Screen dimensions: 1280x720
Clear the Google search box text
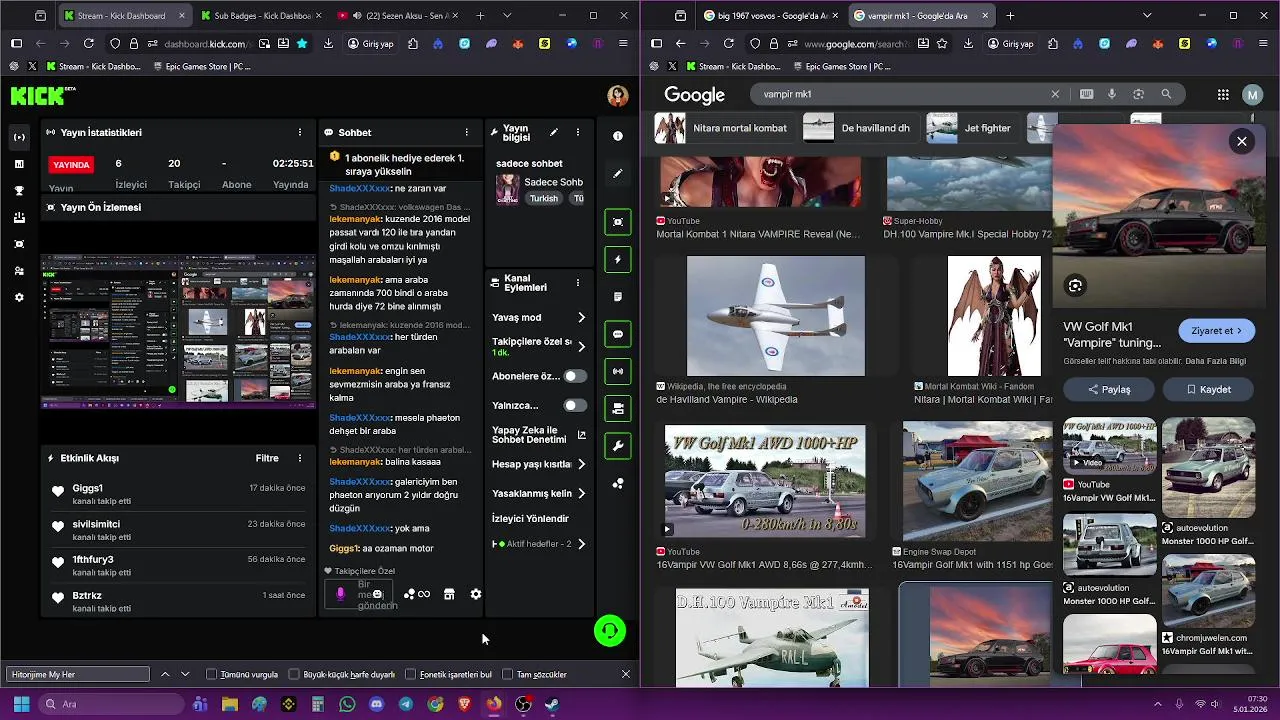click(1055, 94)
